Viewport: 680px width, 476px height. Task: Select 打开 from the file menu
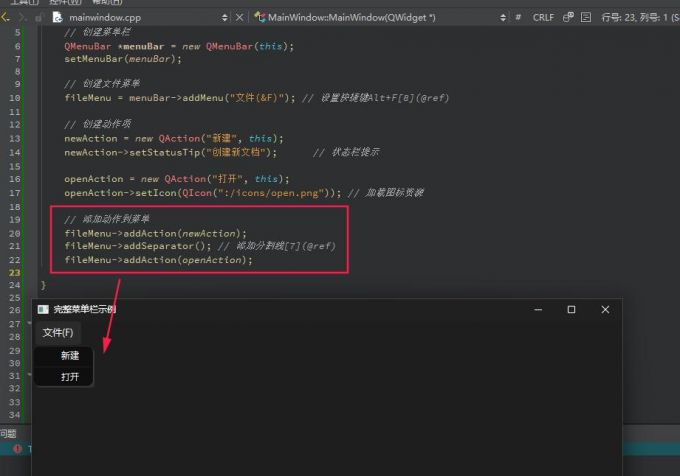coord(70,377)
